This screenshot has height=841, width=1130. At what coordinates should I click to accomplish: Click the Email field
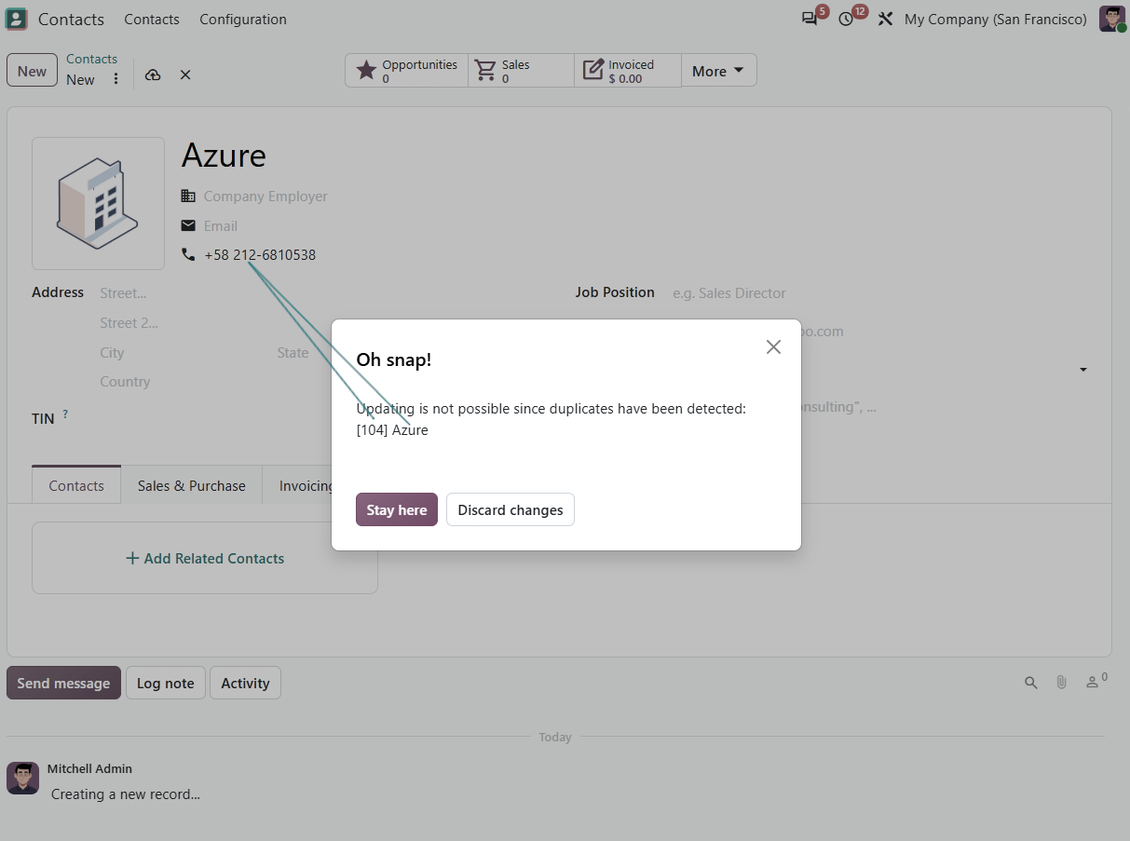[x=221, y=226]
